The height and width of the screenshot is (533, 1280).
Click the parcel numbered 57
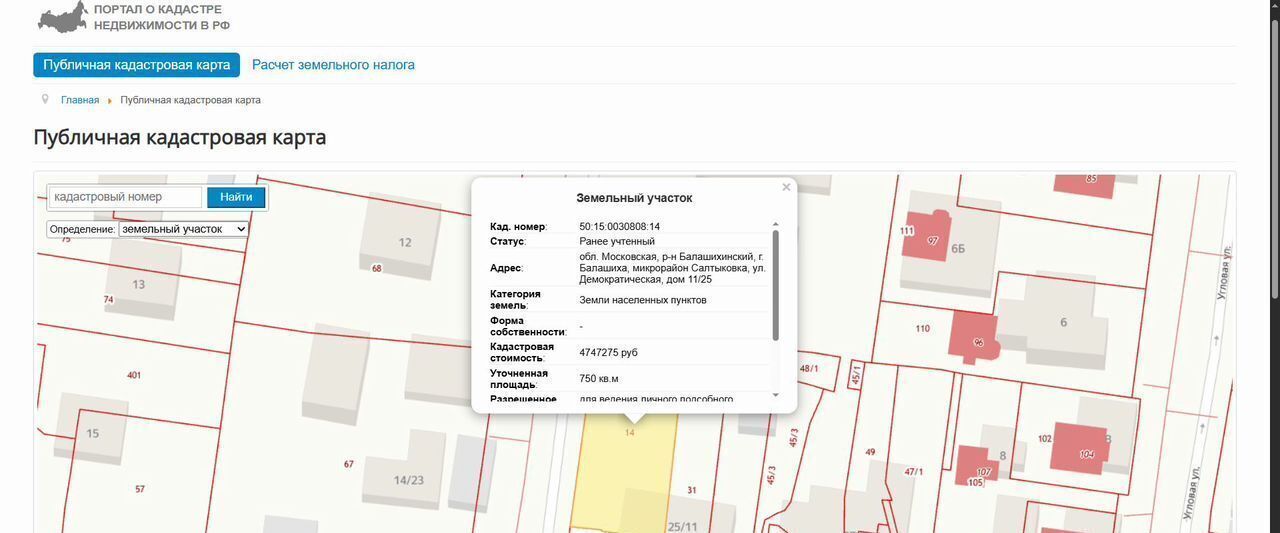click(140, 489)
